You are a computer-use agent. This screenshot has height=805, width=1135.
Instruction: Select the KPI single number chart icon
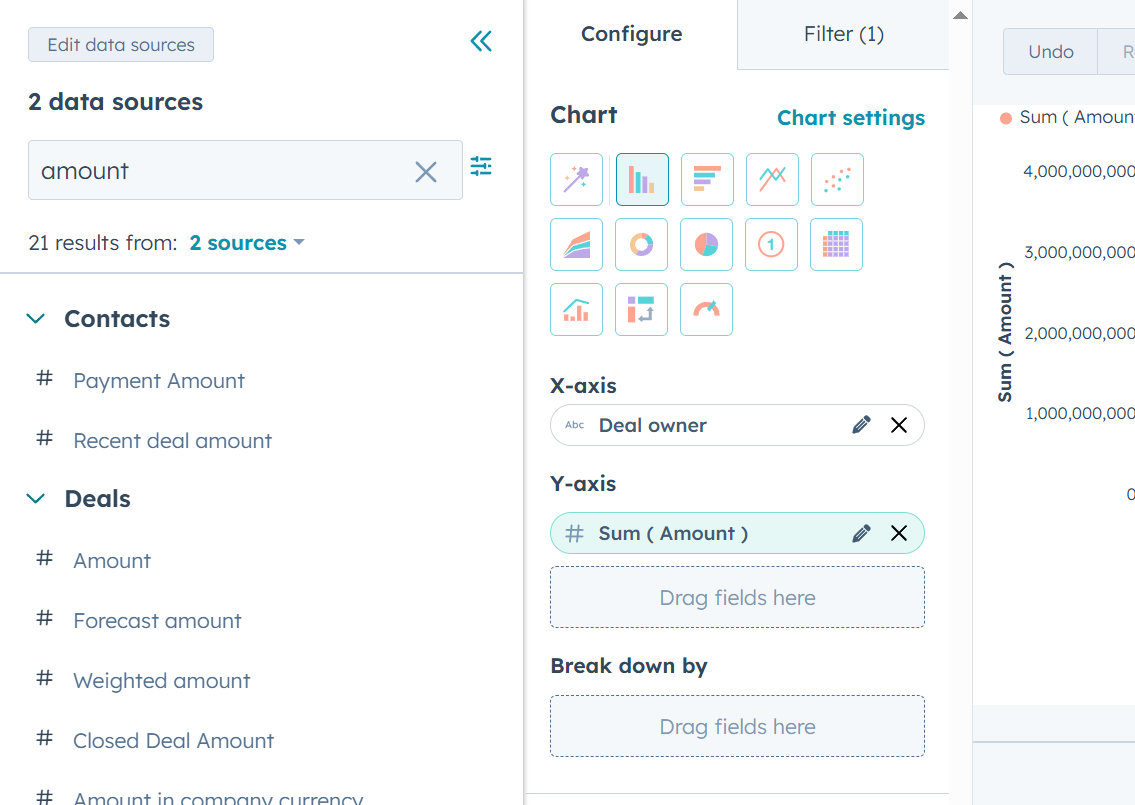[x=772, y=245]
